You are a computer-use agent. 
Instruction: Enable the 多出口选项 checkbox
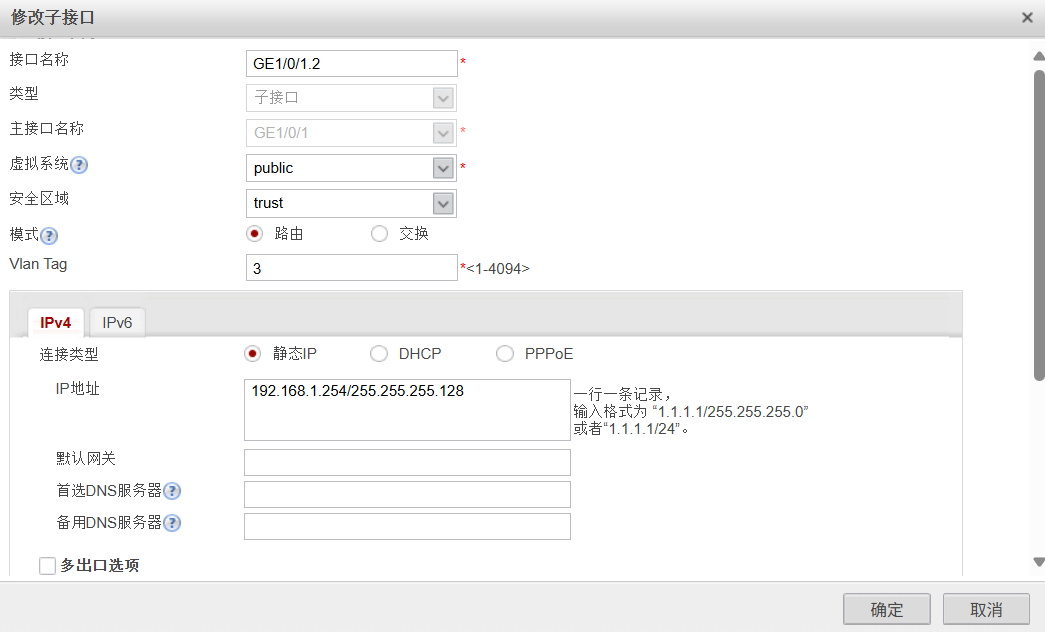[47, 566]
